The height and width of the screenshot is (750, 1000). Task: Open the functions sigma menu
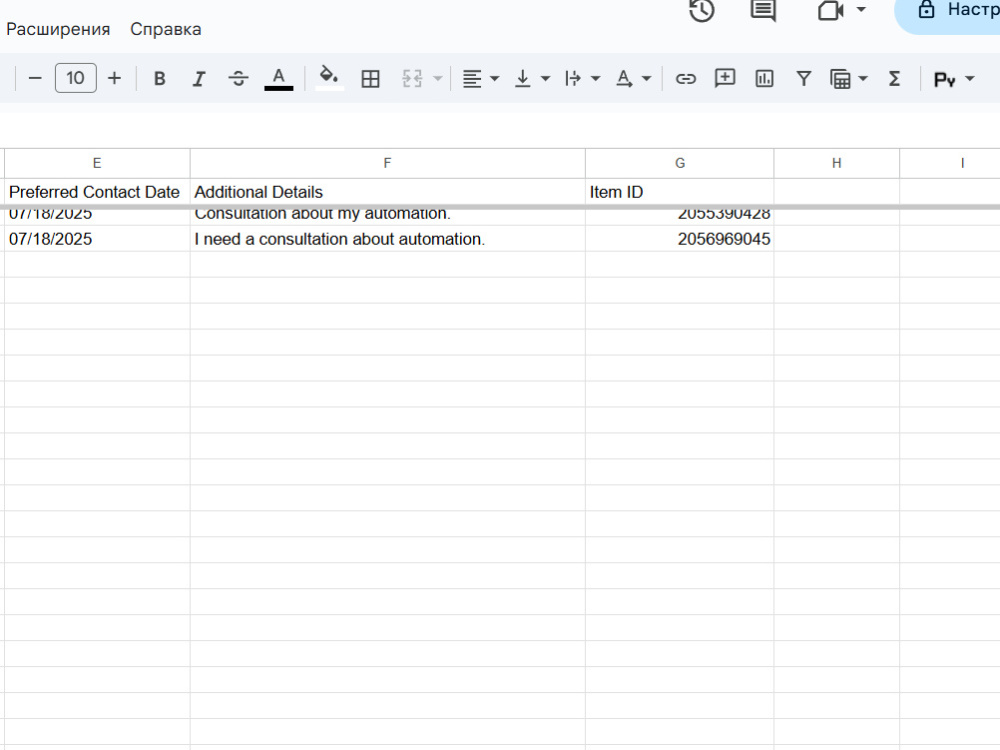tap(894, 78)
